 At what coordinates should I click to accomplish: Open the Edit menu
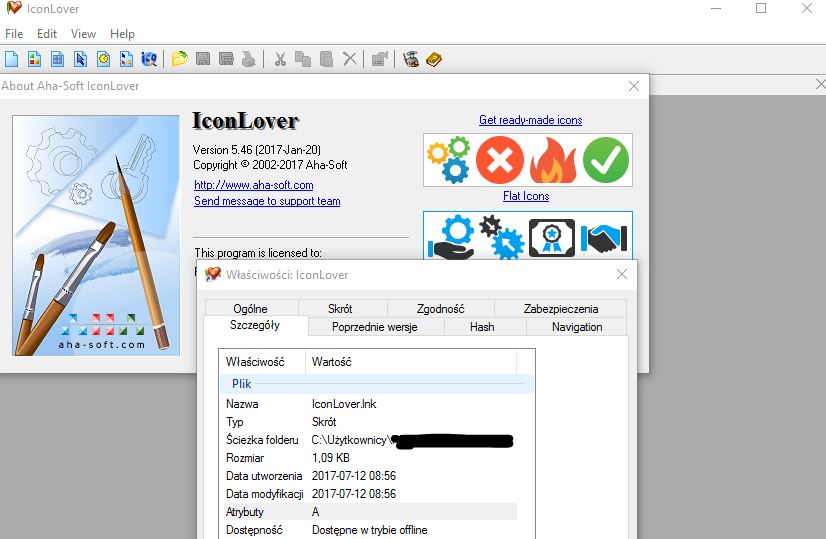click(x=47, y=34)
